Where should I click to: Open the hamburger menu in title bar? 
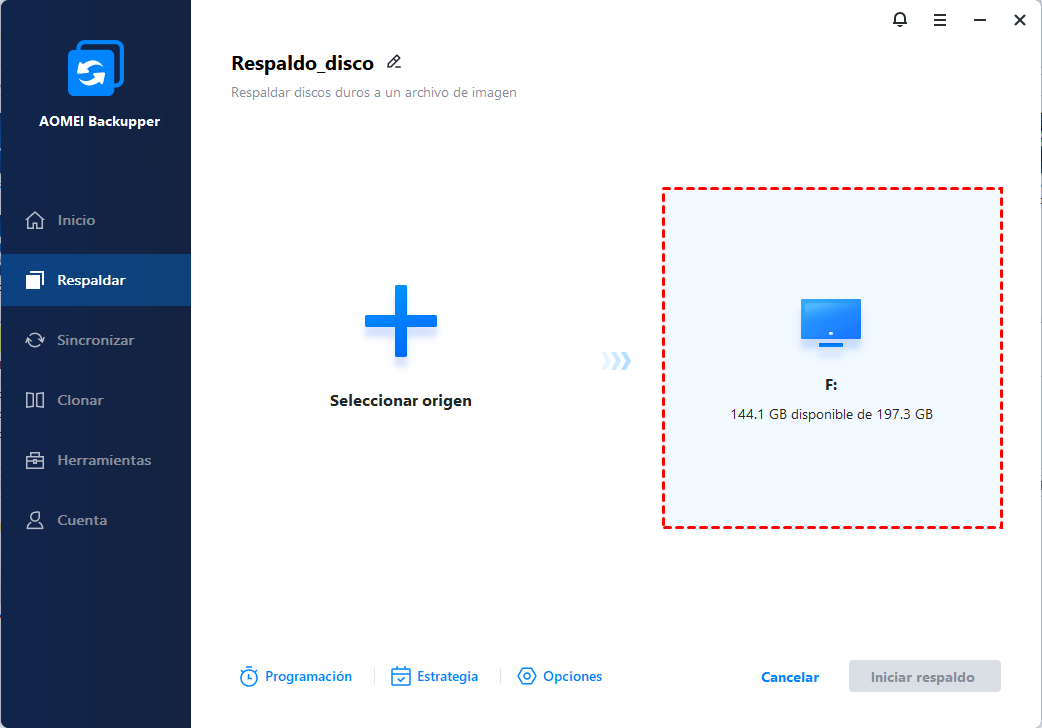940,20
